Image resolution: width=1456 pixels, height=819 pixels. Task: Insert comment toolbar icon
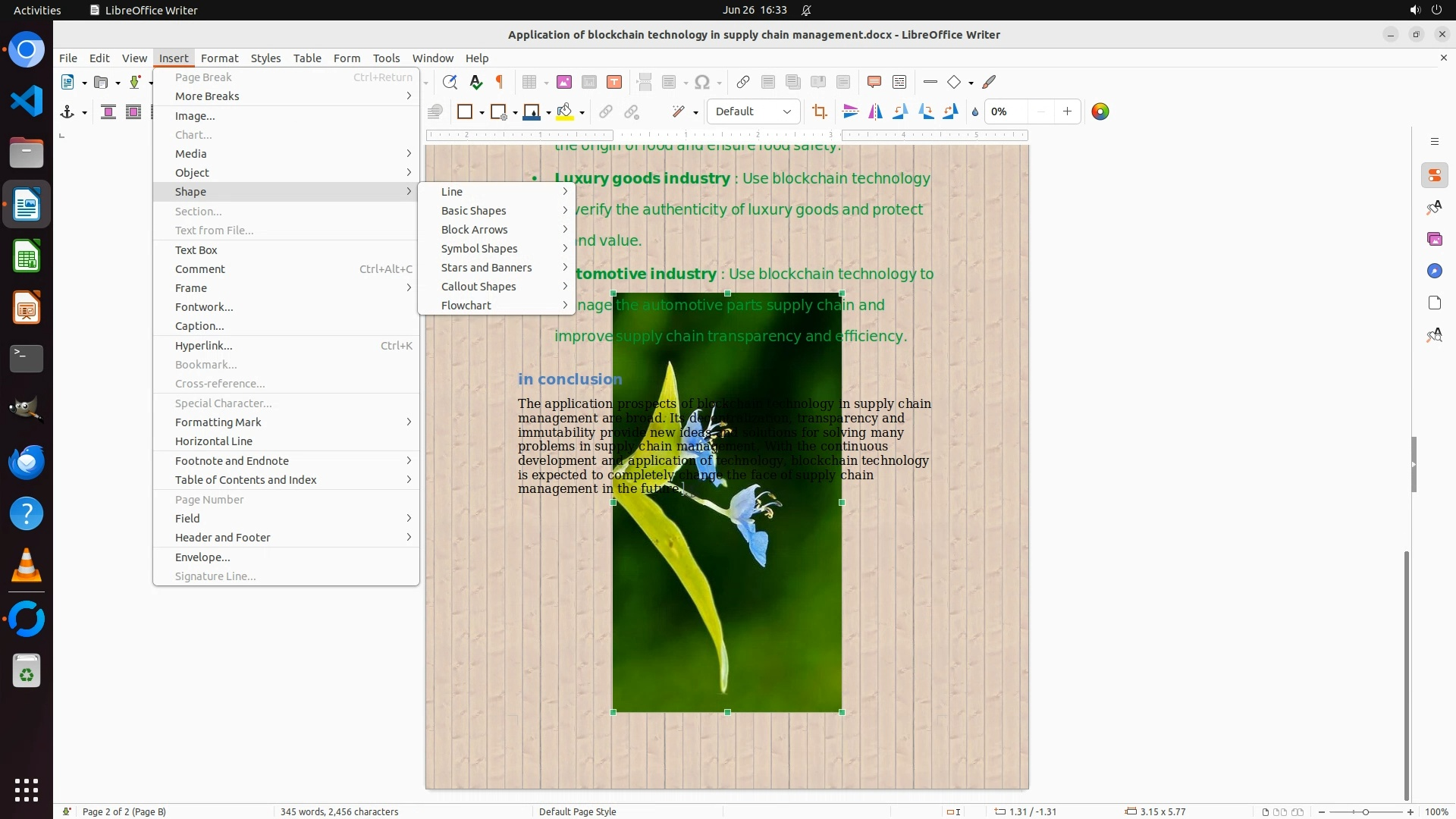tap(874, 82)
